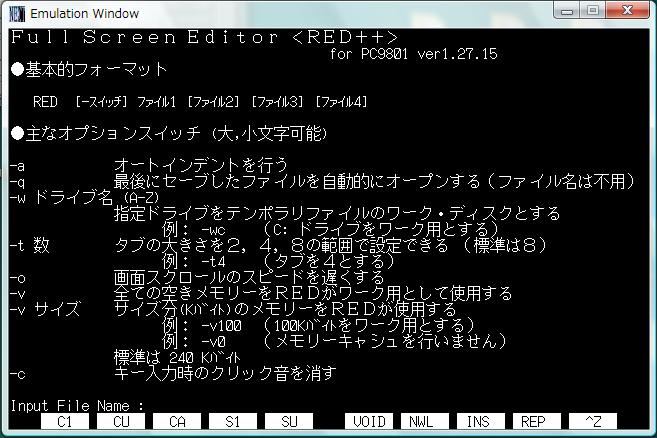Click the NWL function key label
The height and width of the screenshot is (438, 657).
click(424, 421)
